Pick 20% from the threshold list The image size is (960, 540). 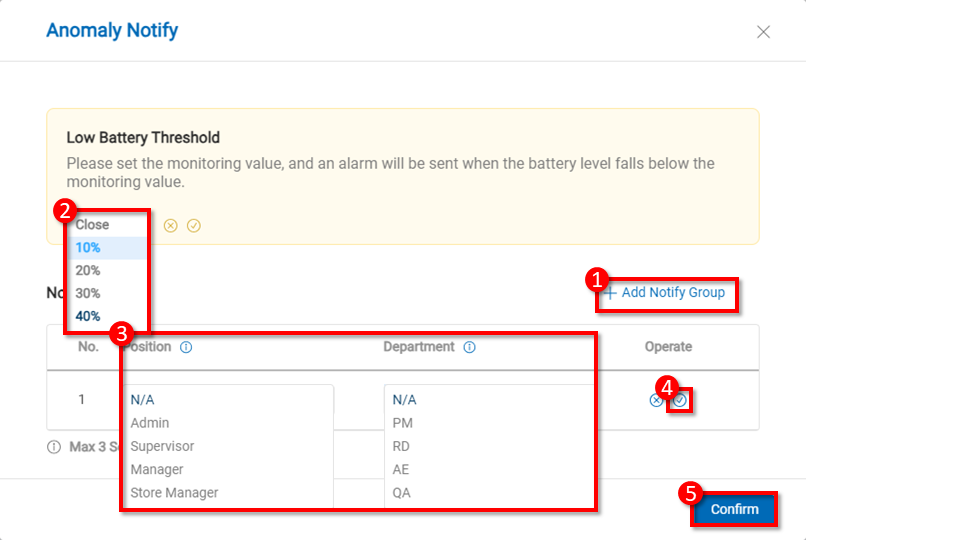point(88,271)
